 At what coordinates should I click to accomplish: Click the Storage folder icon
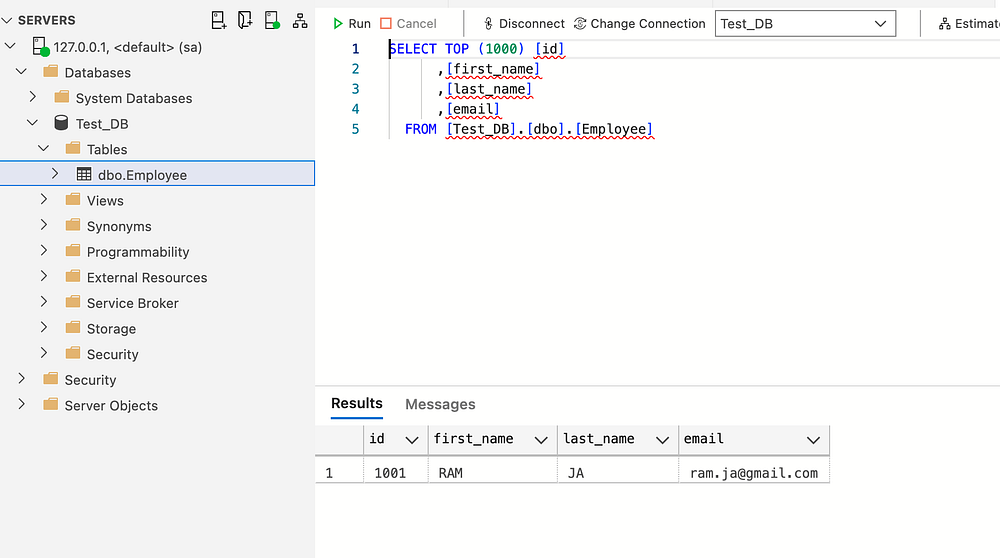tap(73, 328)
